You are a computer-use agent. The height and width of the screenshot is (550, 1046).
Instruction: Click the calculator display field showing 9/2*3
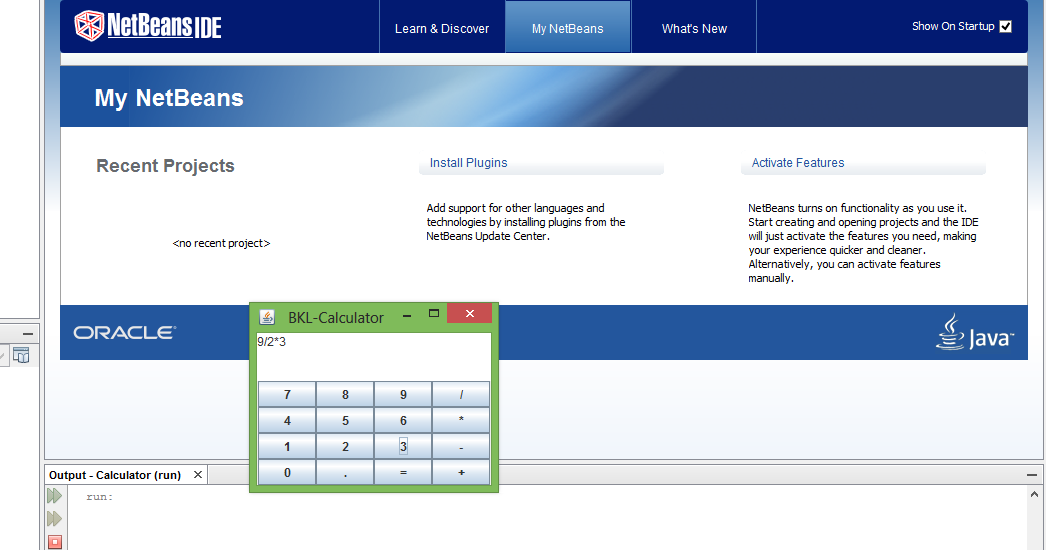[374, 356]
